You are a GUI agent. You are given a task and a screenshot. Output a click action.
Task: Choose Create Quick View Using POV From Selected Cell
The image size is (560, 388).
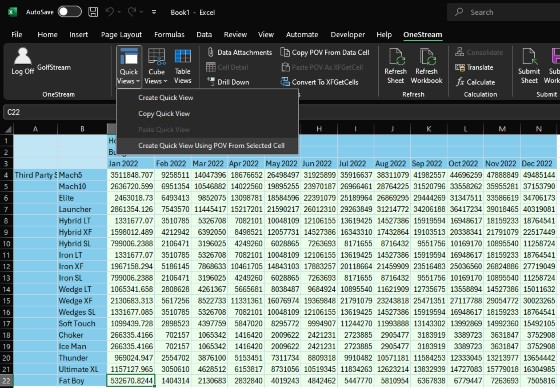(x=208, y=145)
